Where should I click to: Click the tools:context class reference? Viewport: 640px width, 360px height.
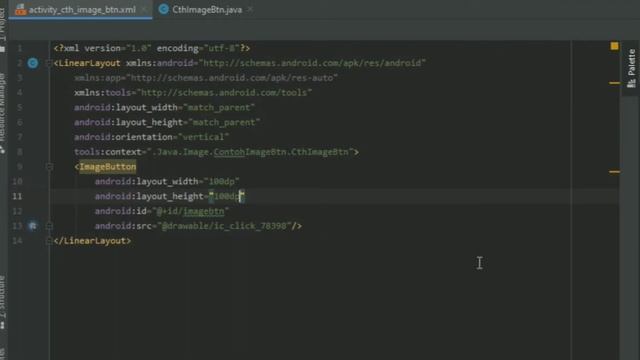250,152
